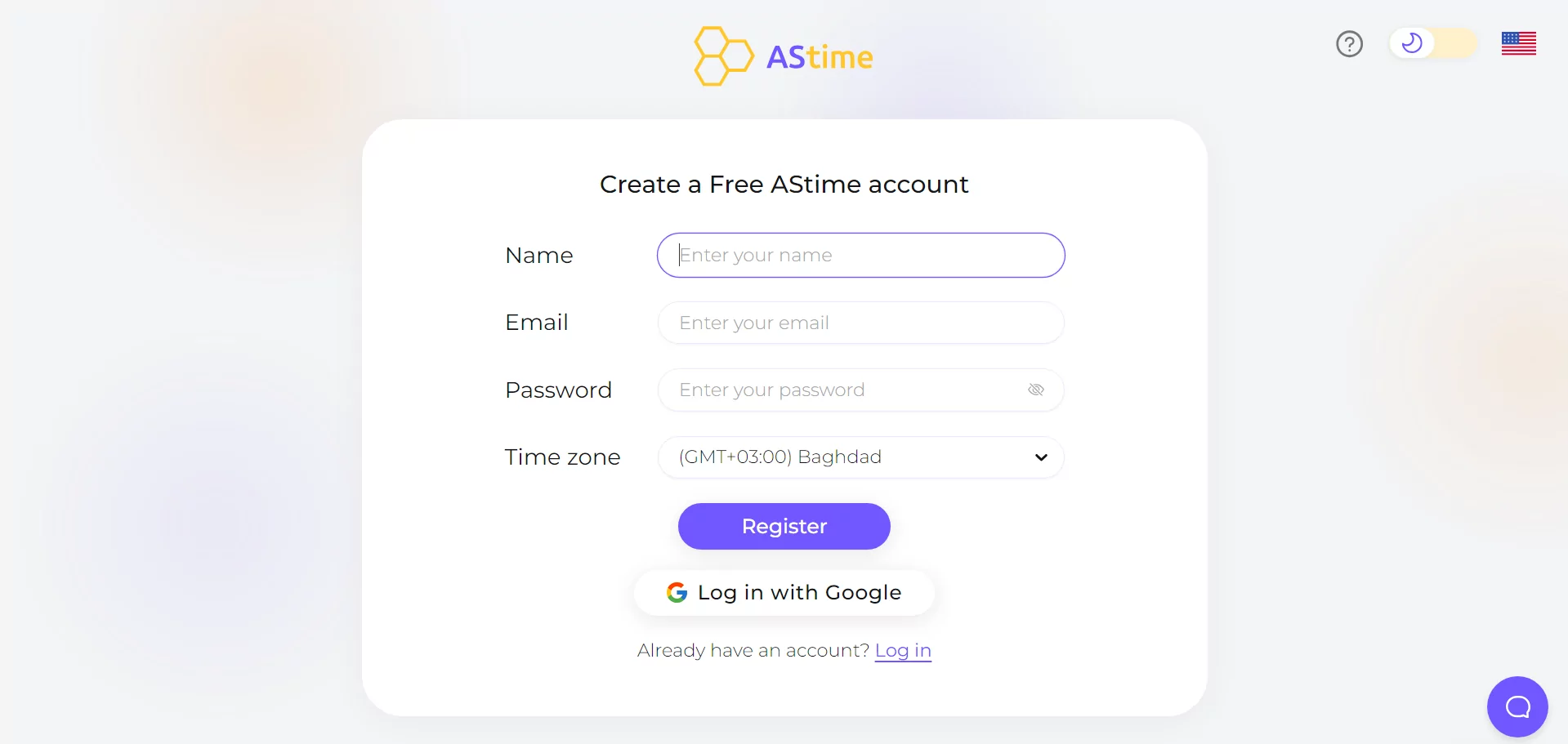Screen dimensions: 1568x744
Task: Open help via the question mark icon
Action: point(1349,43)
